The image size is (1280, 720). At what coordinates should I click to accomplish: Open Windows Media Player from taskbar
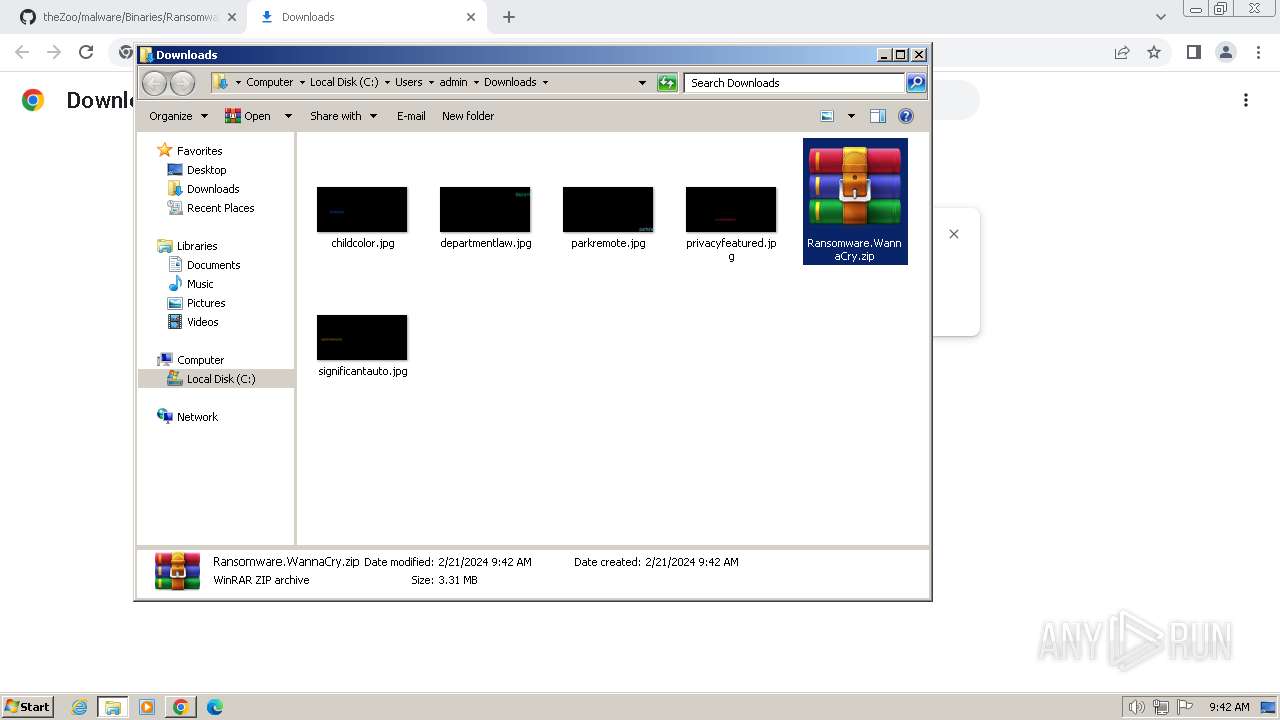click(x=147, y=707)
